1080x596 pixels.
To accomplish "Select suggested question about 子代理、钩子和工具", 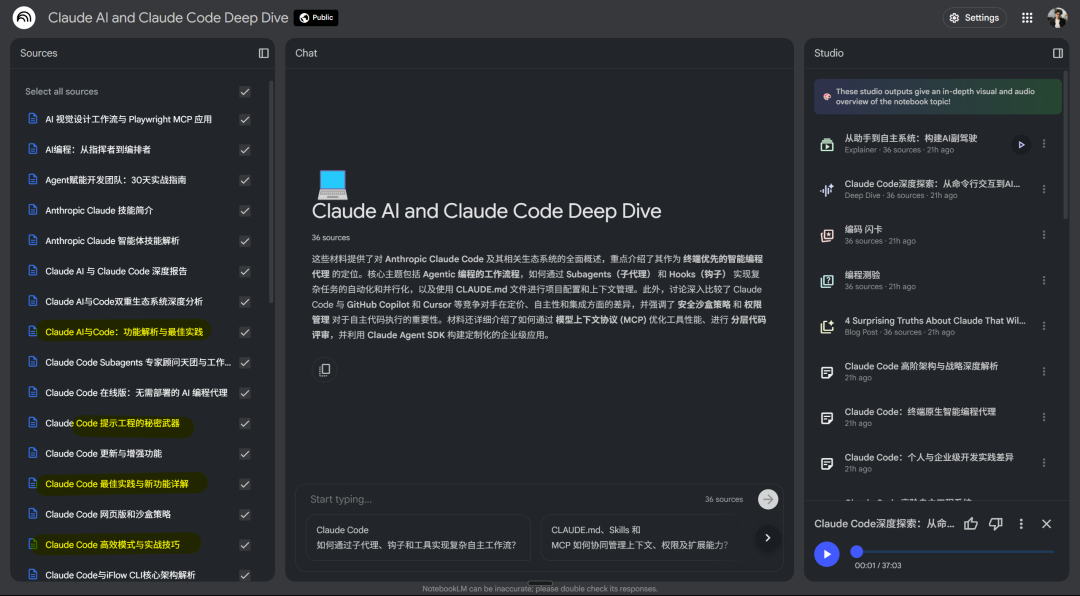I will pyautogui.click(x=418, y=537).
